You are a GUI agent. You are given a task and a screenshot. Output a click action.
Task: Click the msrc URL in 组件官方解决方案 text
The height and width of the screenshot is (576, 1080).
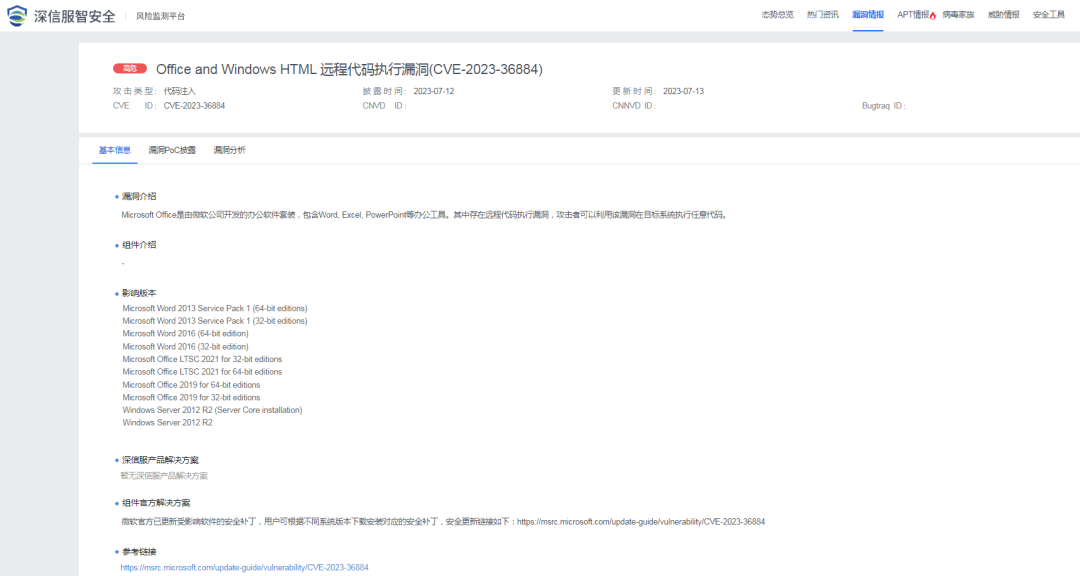tap(641, 522)
